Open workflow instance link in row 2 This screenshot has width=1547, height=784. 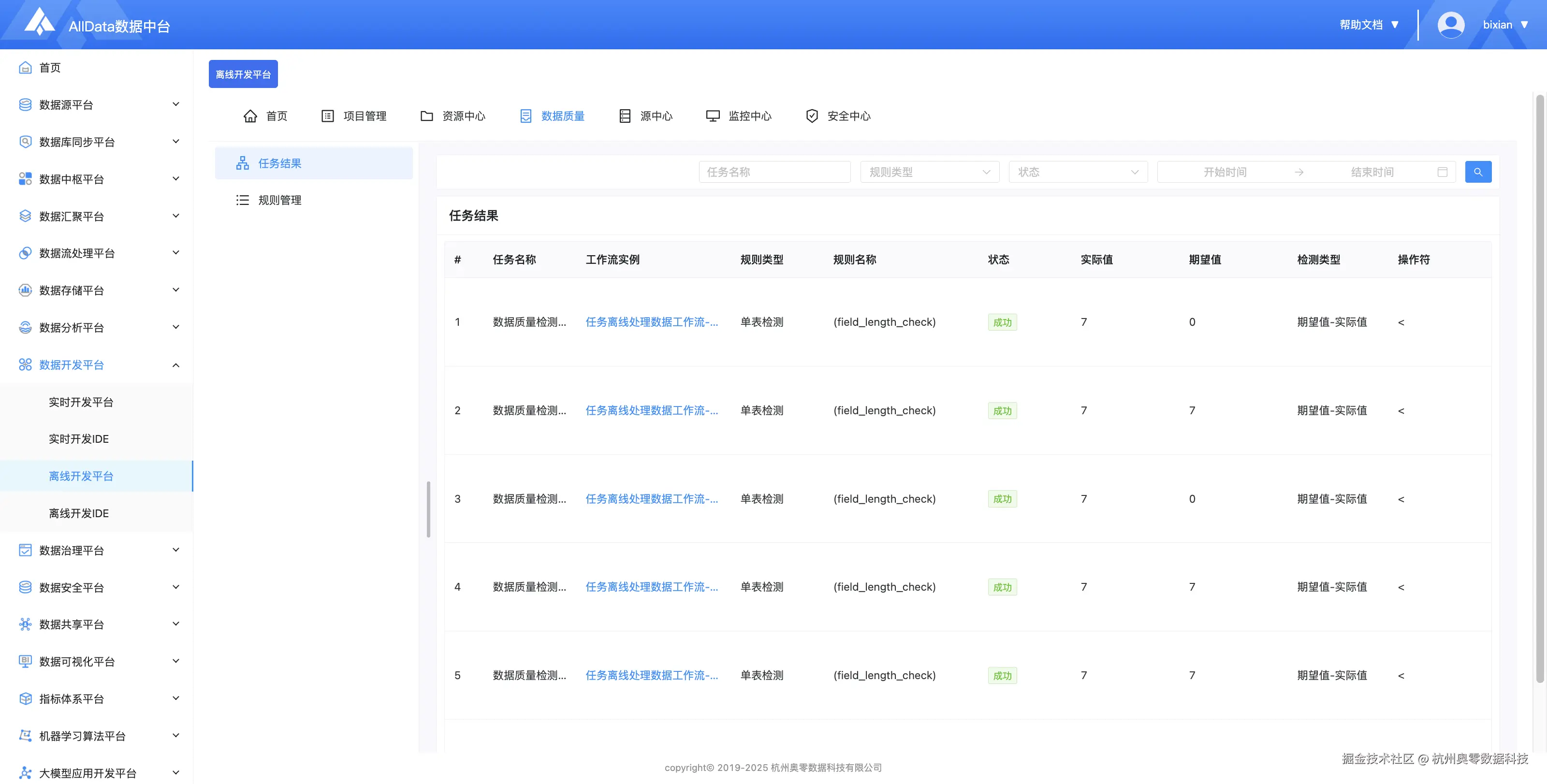652,411
